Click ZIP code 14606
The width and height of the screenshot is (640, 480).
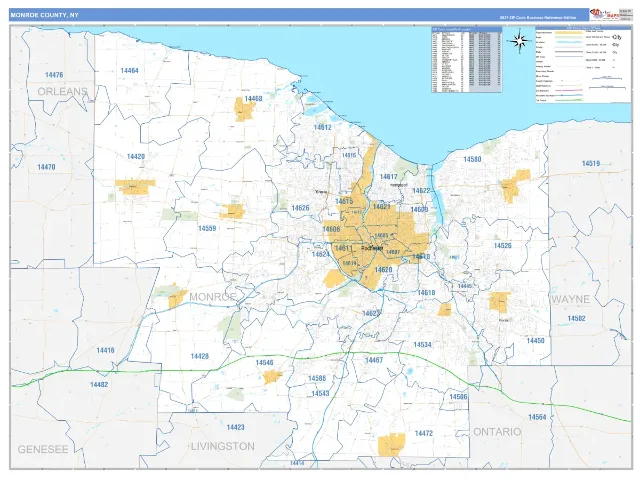pyautogui.click(x=331, y=229)
